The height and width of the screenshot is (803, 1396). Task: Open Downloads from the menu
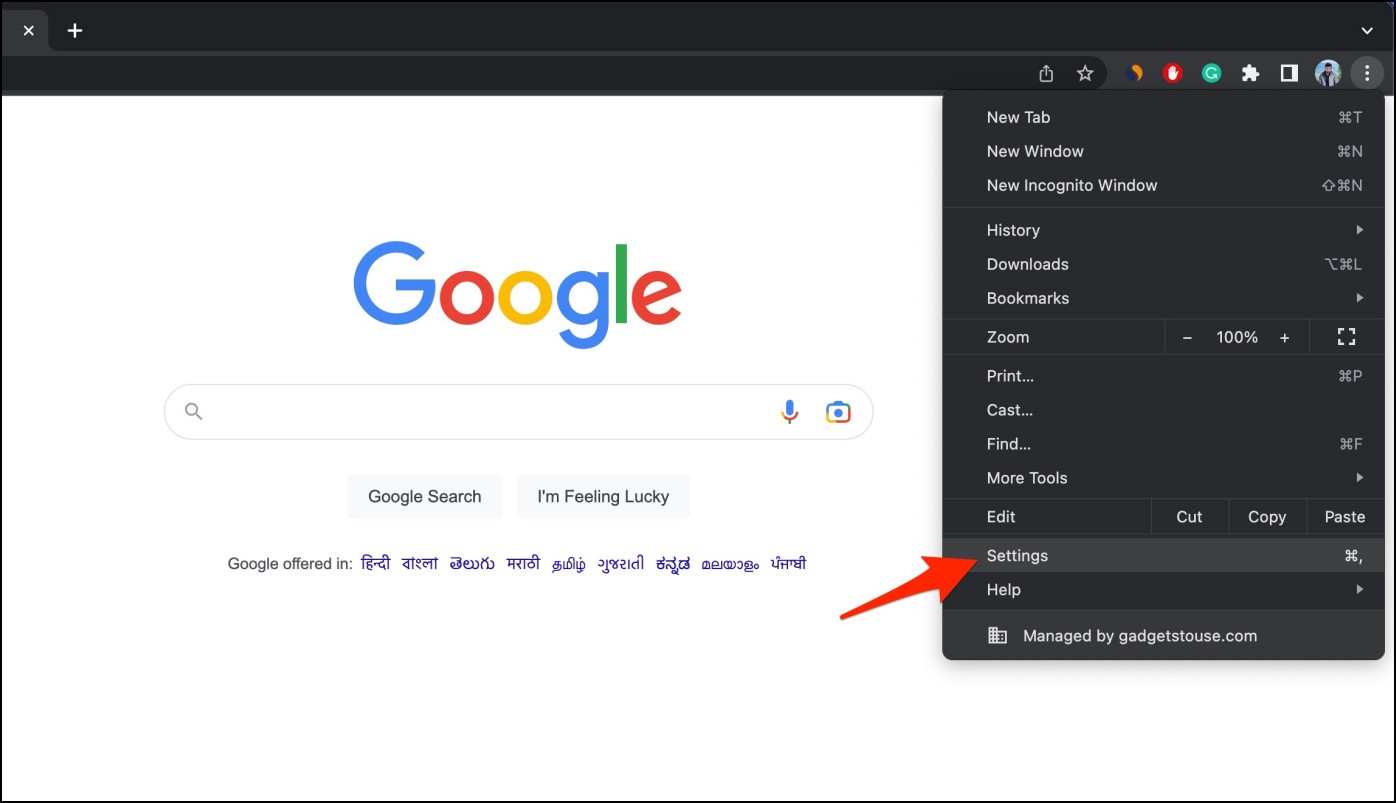[1163, 264]
